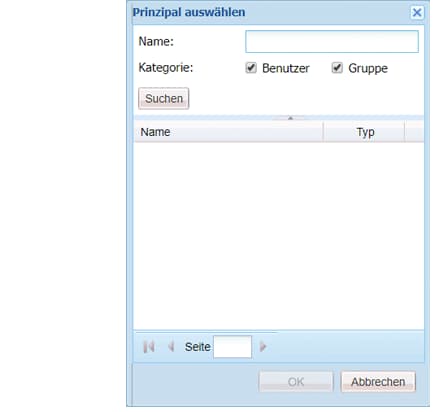Click the Name input field
This screenshot has height=412, width=437.
click(332, 42)
